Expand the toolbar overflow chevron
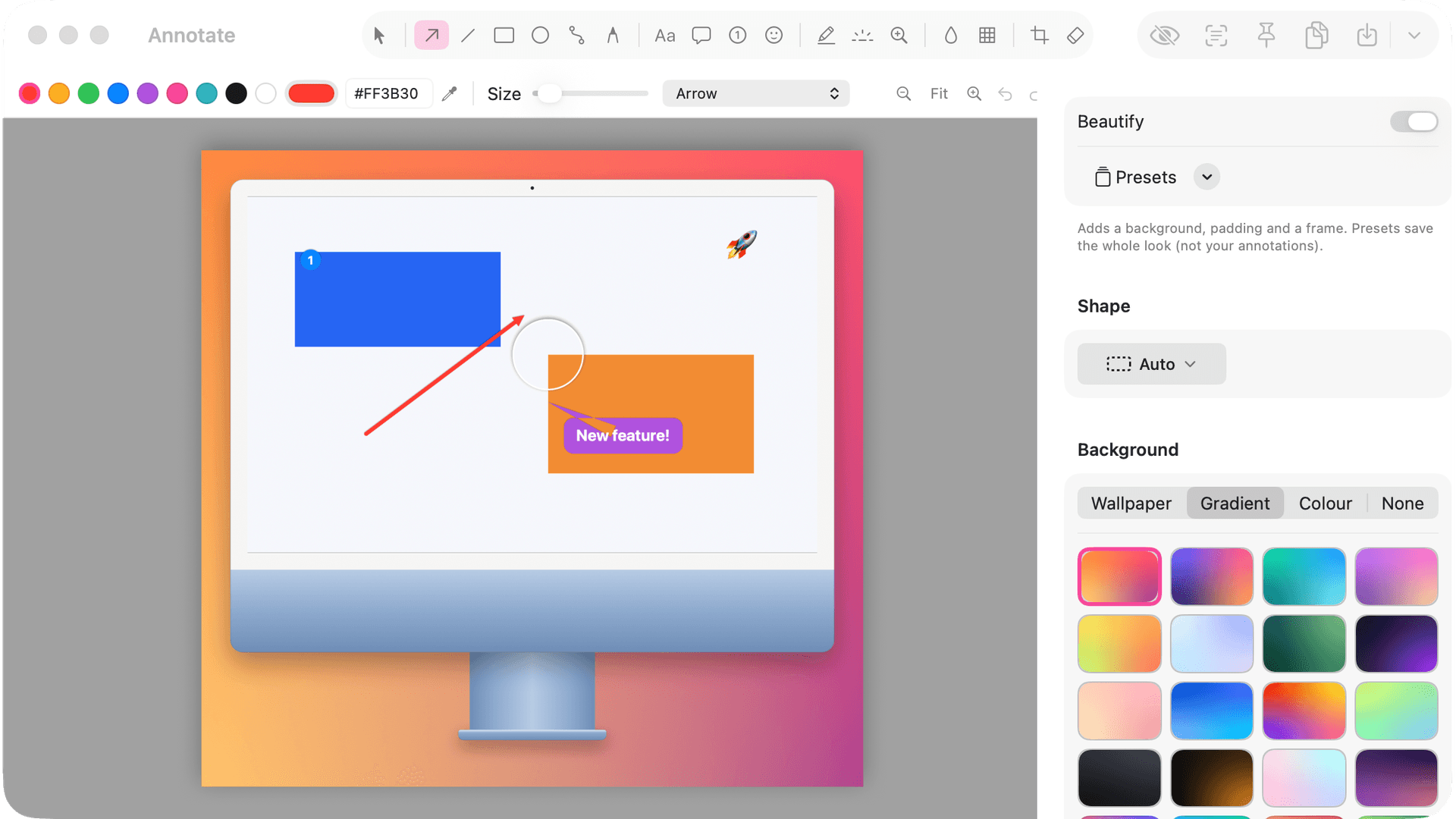 [1414, 36]
